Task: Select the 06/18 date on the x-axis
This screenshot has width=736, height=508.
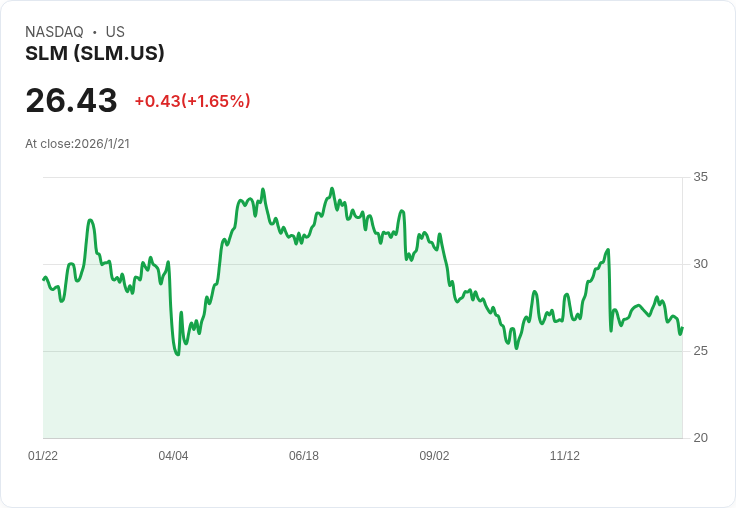Action: point(304,456)
